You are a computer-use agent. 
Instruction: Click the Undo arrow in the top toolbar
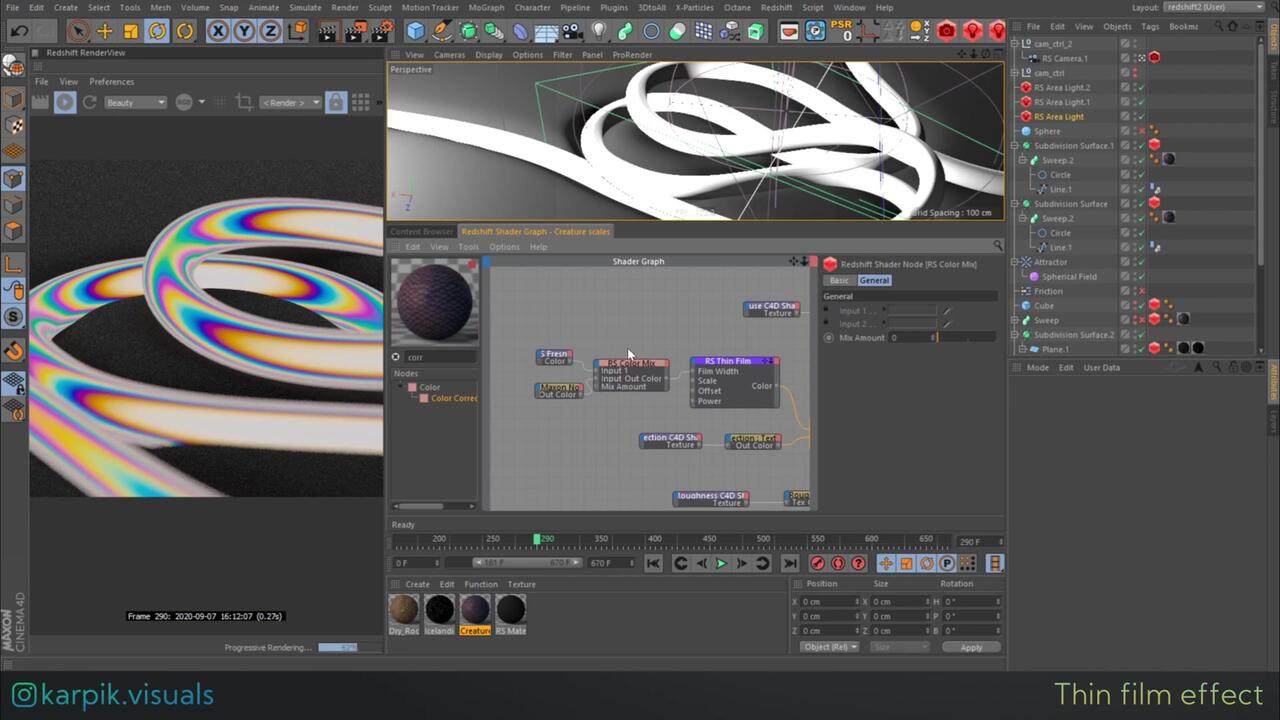pos(19,31)
